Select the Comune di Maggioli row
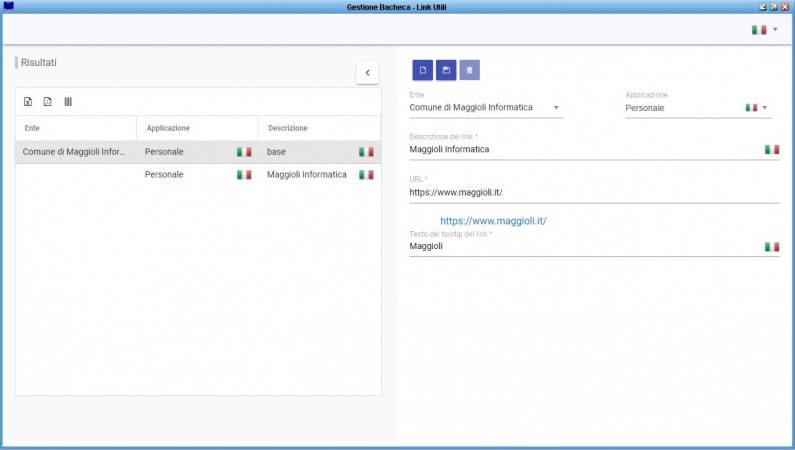Screen dimensions: 795x450 [76, 152]
